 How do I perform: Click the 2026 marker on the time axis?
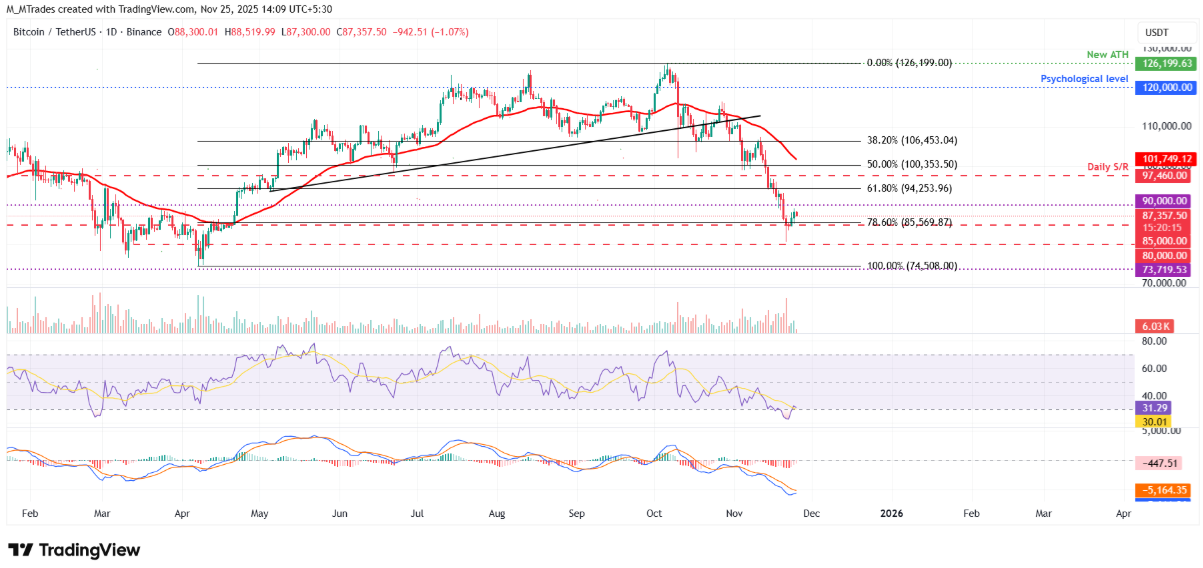tap(891, 513)
